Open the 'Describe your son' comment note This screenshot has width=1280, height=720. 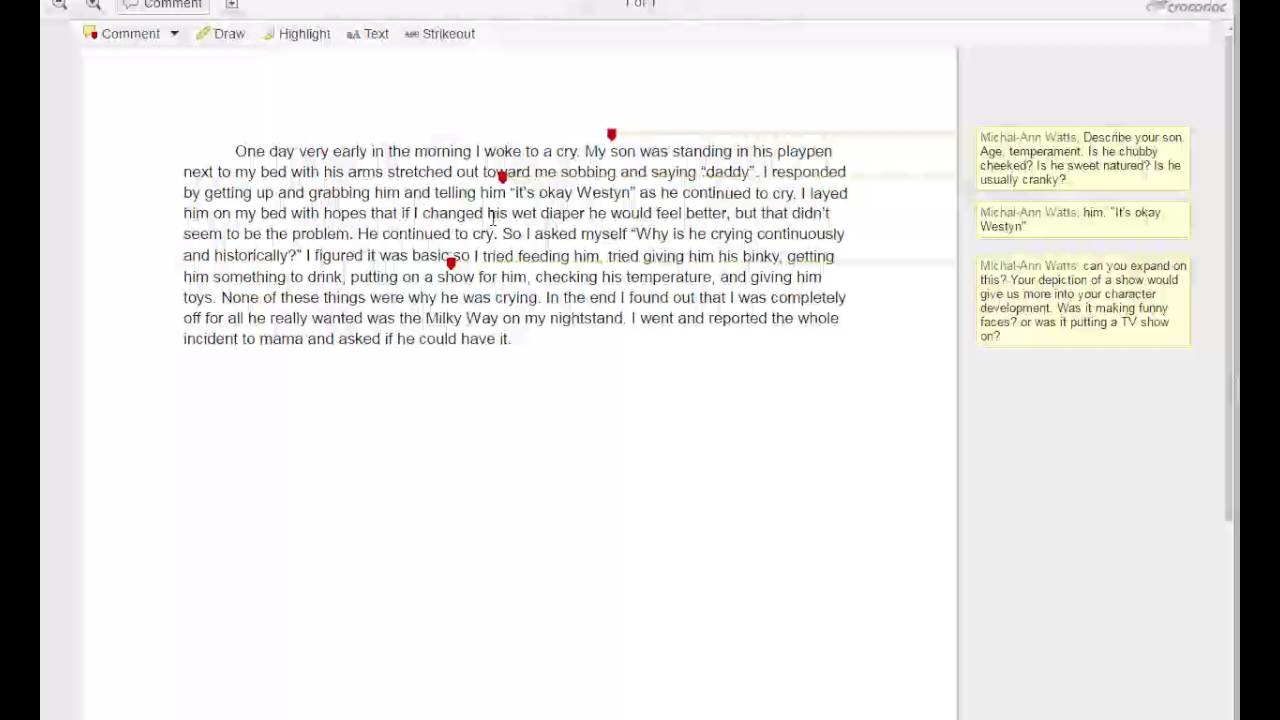pyautogui.click(x=1083, y=158)
